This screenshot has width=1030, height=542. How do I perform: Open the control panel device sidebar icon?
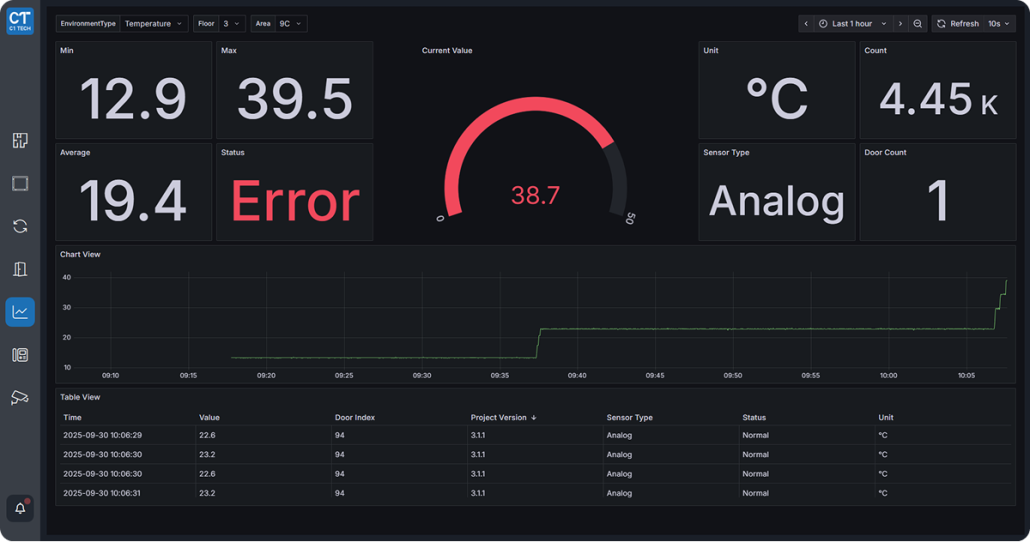click(x=20, y=355)
